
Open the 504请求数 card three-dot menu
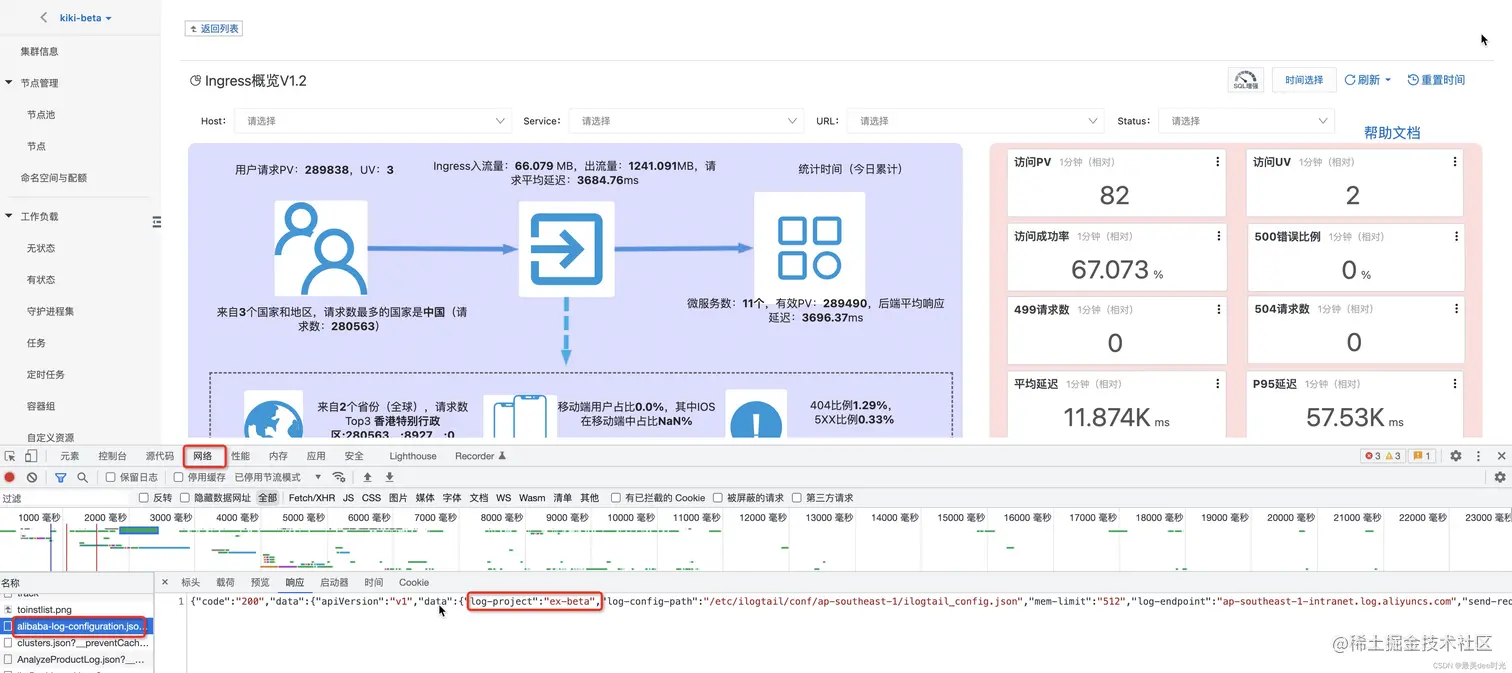pos(1455,310)
